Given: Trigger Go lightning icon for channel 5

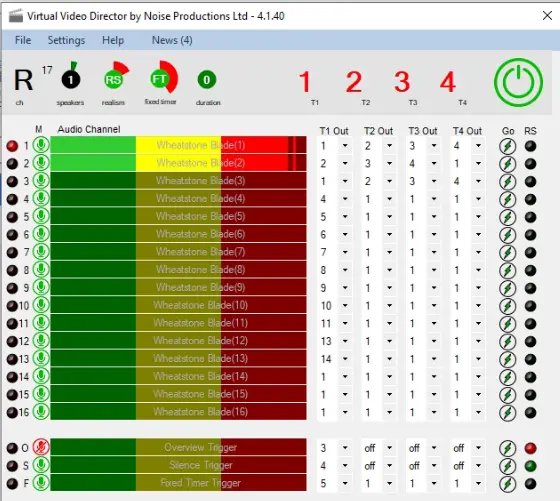Looking at the screenshot, I should coord(508,217).
